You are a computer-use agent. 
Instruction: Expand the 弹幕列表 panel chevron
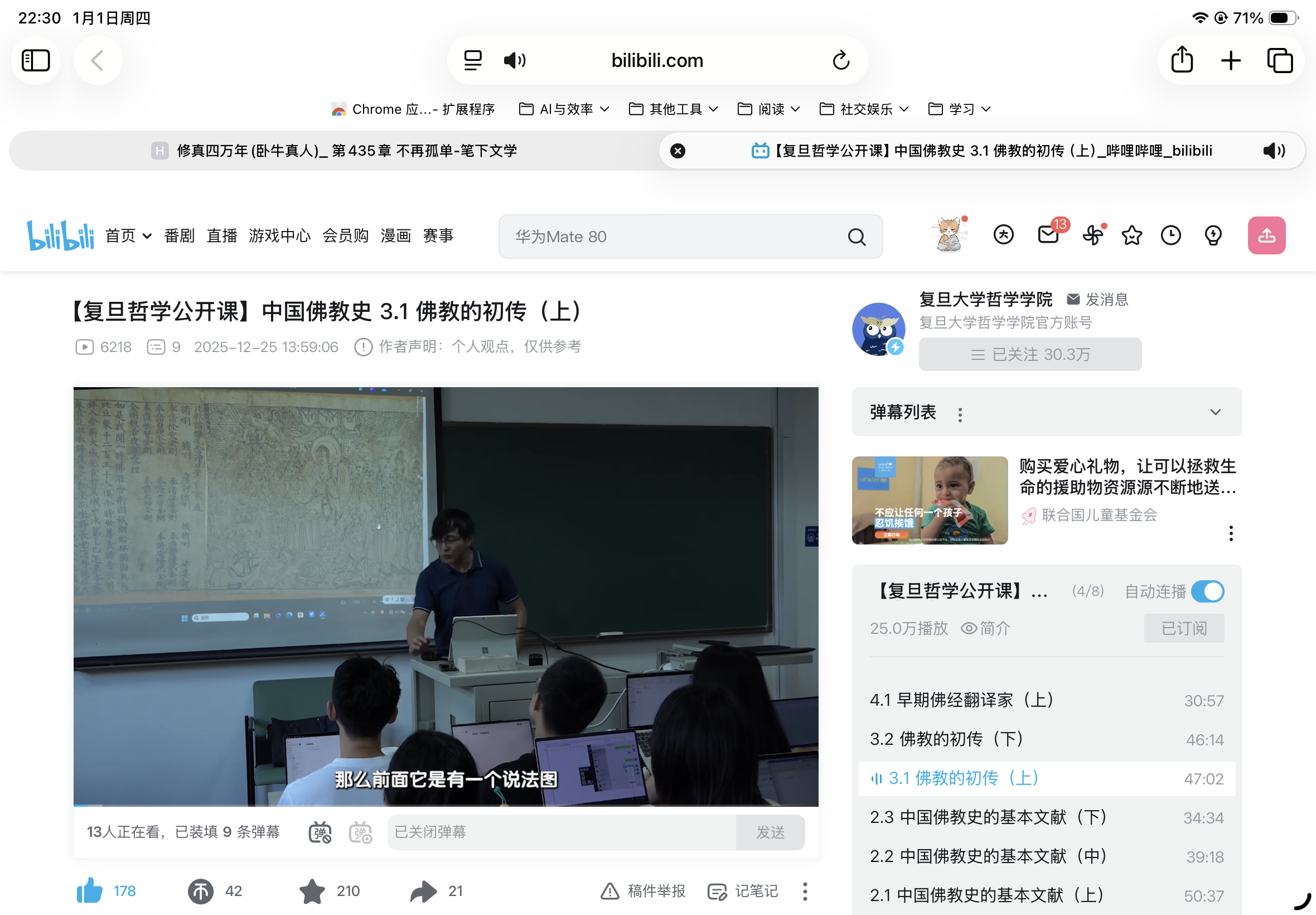point(1215,412)
